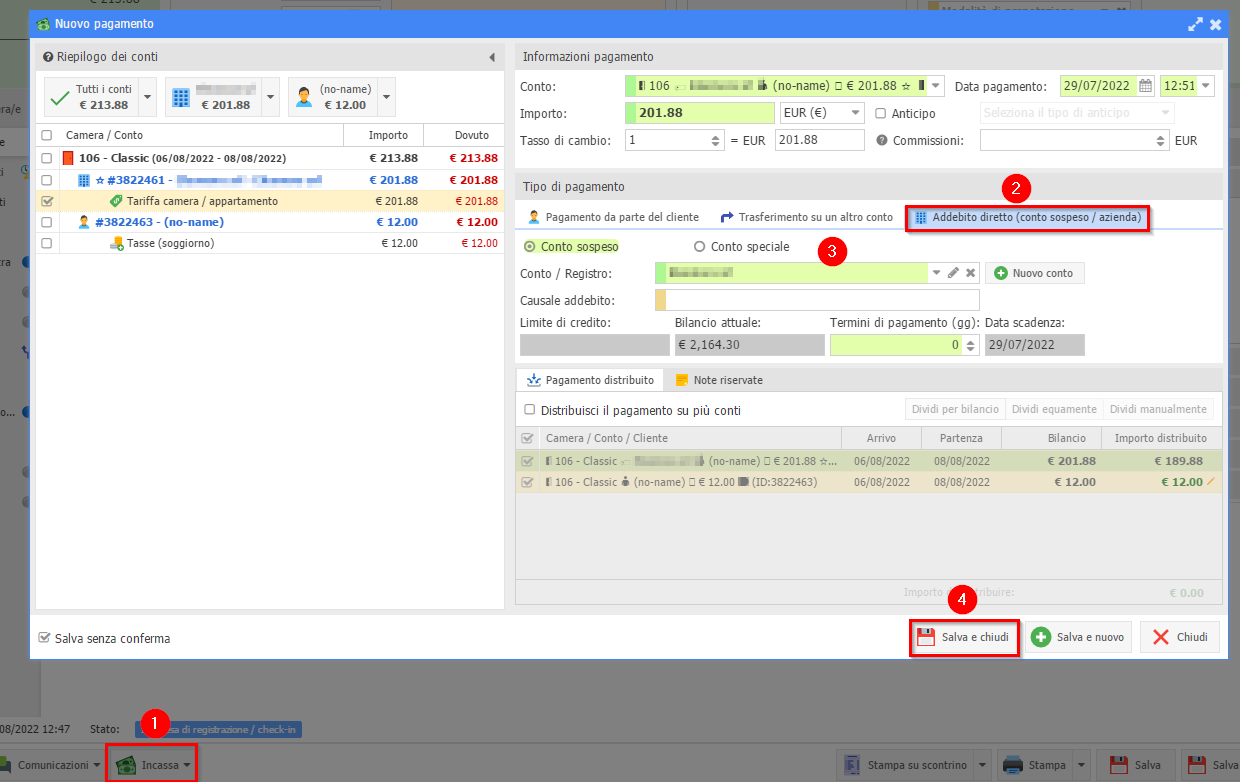Open dropdown arrow next to company € 201.88 button
1240x782 pixels.
pyautogui.click(x=271, y=97)
